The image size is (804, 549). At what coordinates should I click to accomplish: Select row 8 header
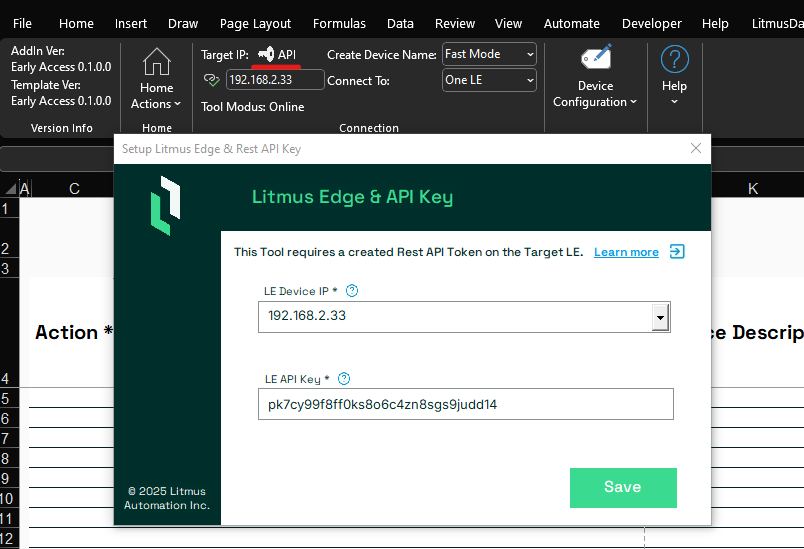(9, 458)
